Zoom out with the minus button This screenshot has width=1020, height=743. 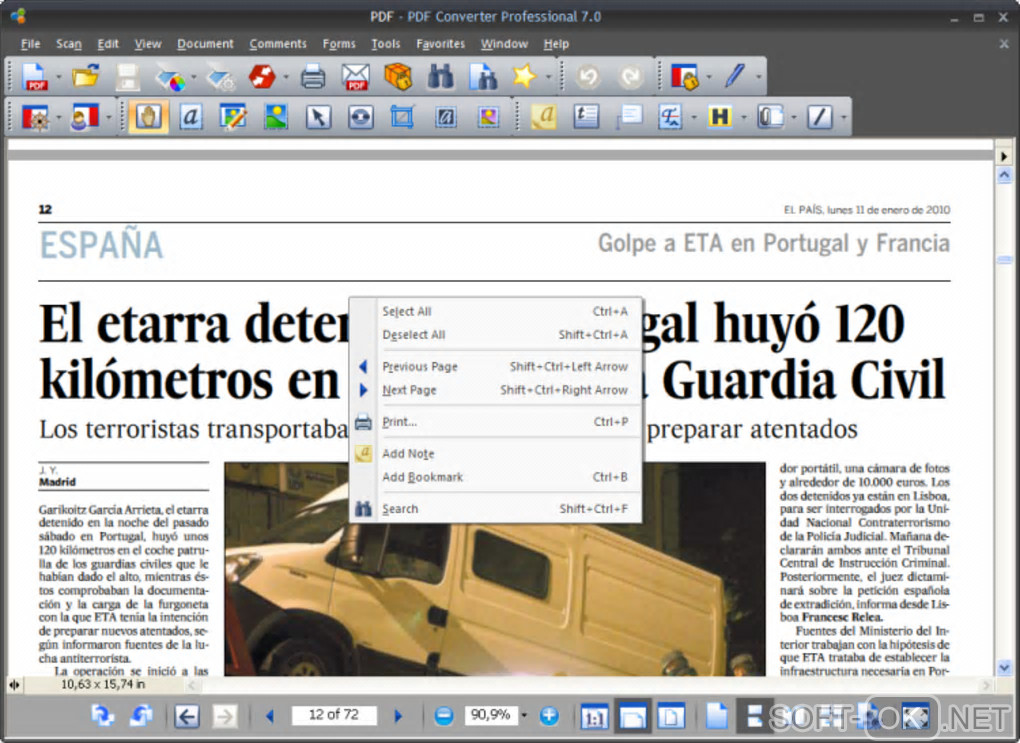(444, 716)
